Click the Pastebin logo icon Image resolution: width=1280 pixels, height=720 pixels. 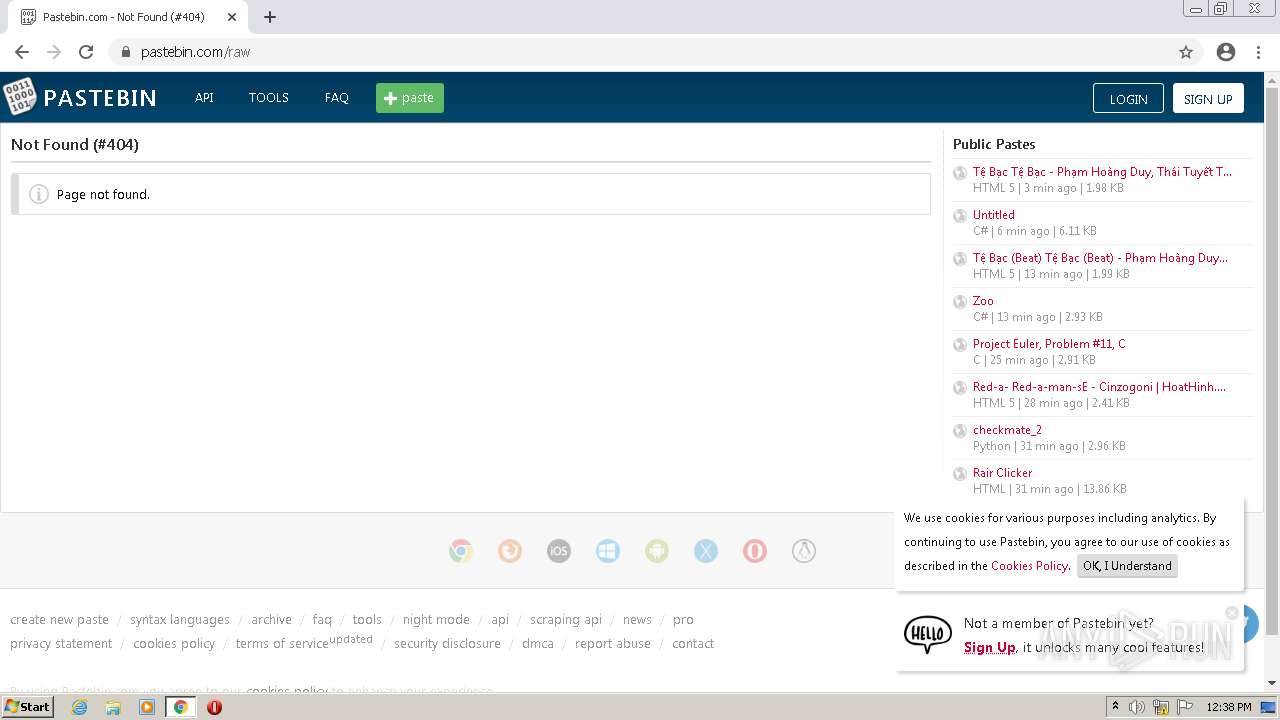point(19,97)
